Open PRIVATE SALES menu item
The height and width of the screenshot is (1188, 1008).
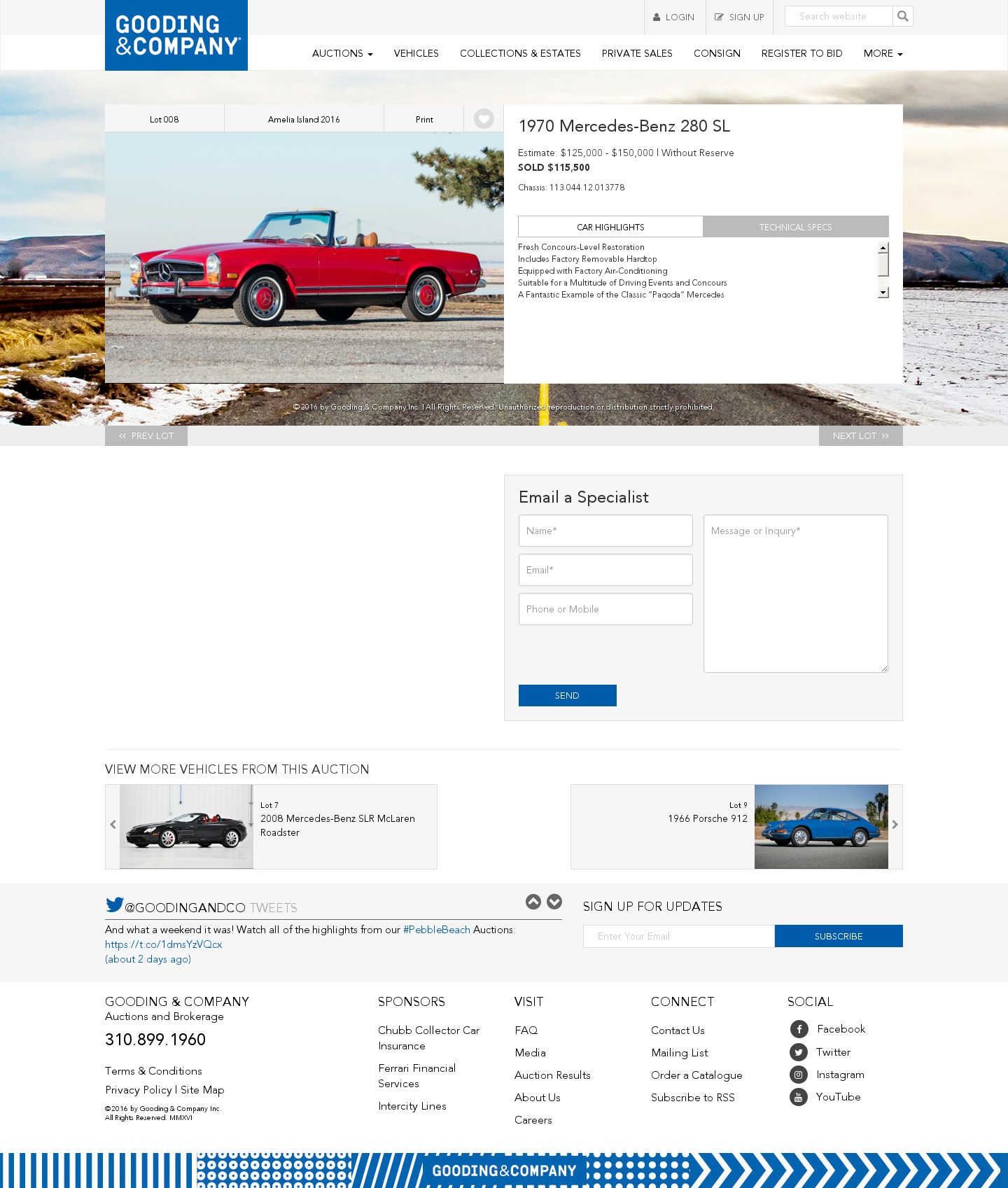(x=637, y=53)
